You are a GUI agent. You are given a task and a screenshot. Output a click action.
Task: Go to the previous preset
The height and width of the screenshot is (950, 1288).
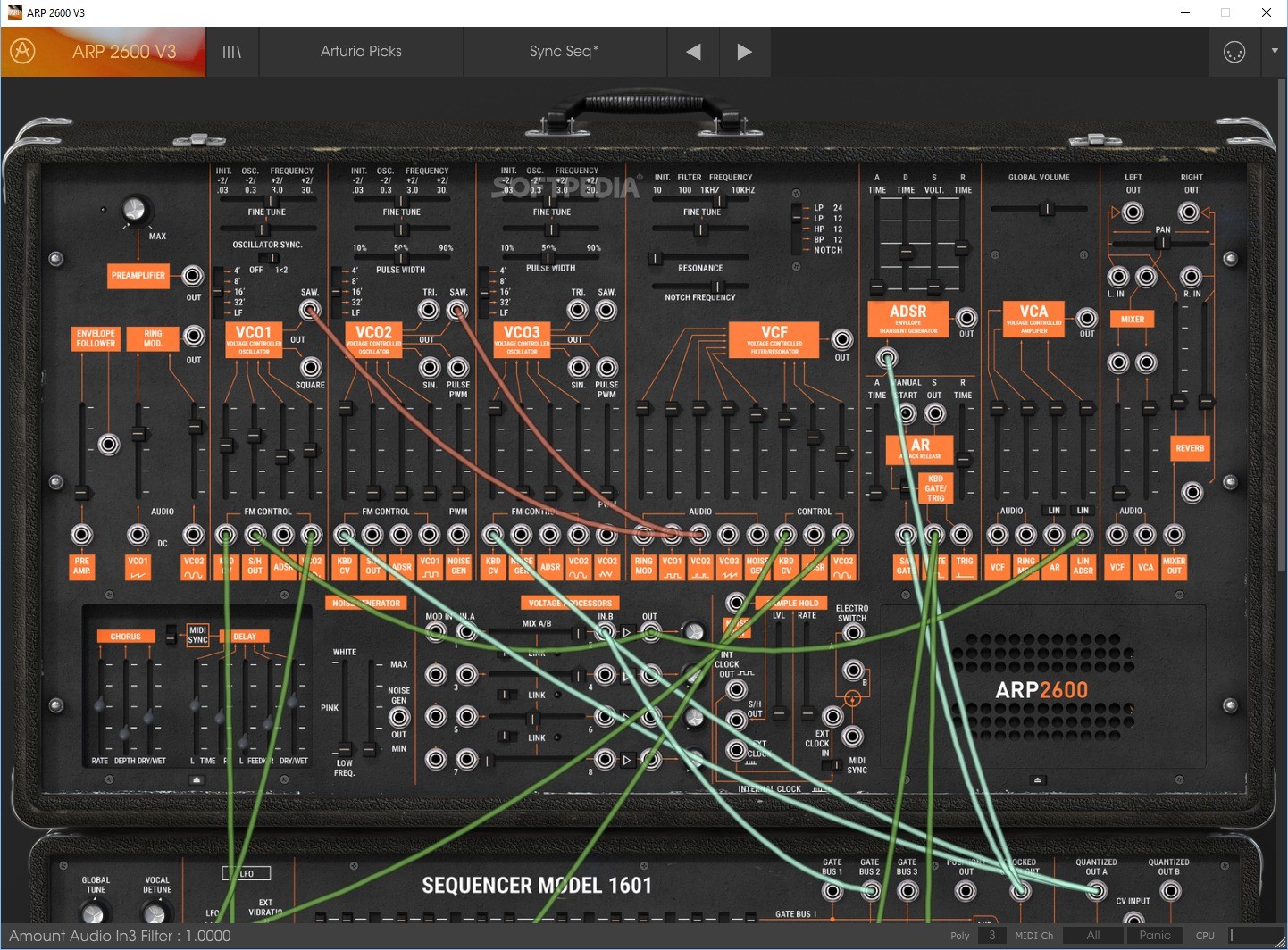coord(693,52)
